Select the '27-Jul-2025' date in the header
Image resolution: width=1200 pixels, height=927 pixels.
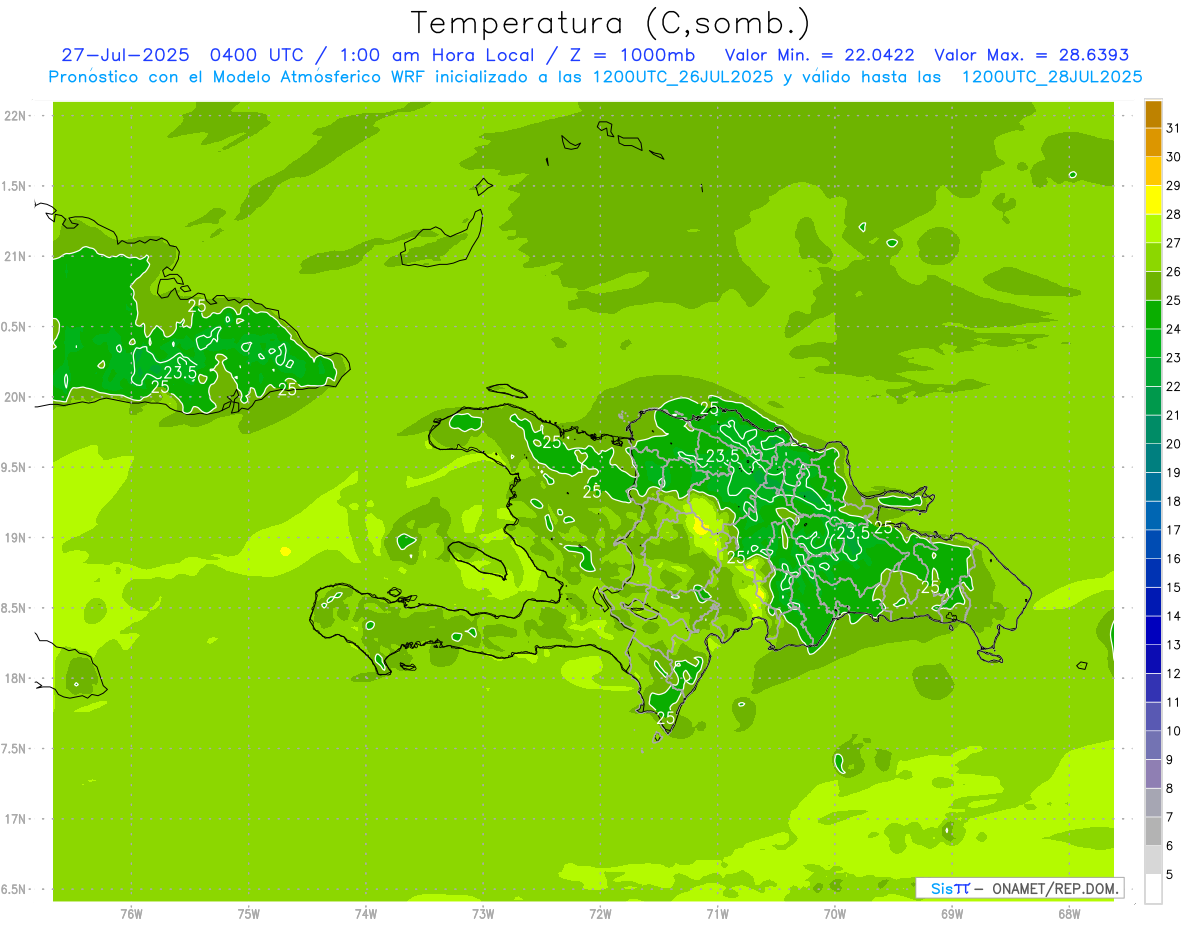coord(125,55)
